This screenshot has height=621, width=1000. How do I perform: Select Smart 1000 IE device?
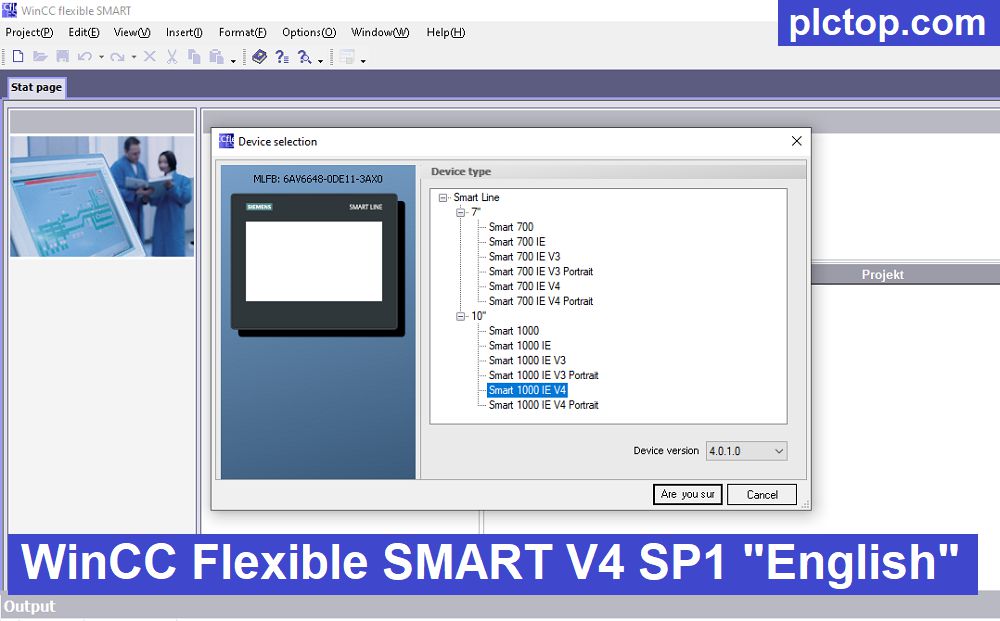[520, 346]
